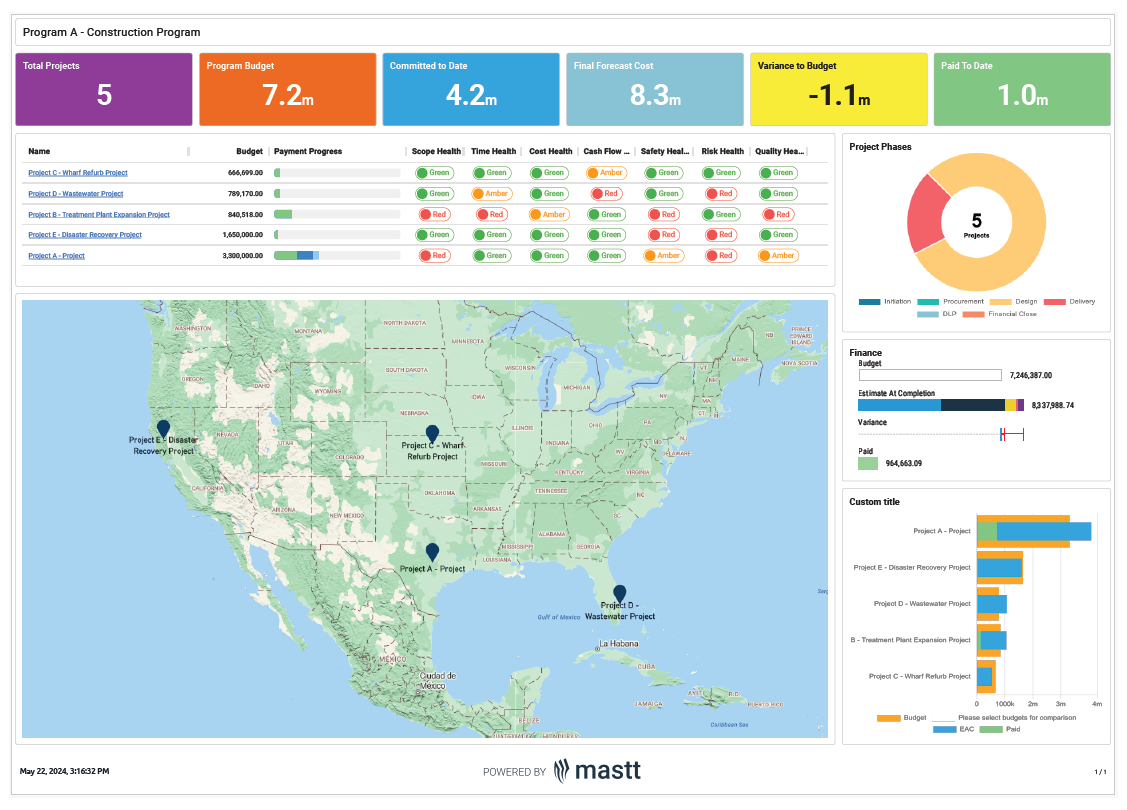Expand the truncated Safety Health column header
The height and width of the screenshot is (810, 1127).
(663, 151)
